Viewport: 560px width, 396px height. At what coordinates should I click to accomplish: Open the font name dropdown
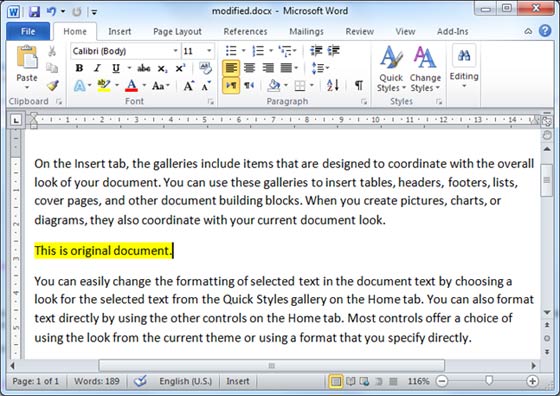[175, 51]
